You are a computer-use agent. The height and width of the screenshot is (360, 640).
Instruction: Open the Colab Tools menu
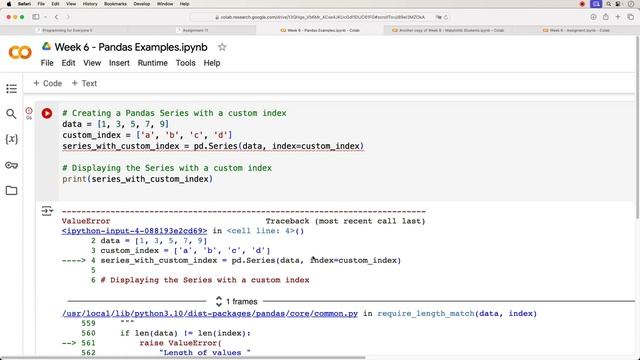186,63
